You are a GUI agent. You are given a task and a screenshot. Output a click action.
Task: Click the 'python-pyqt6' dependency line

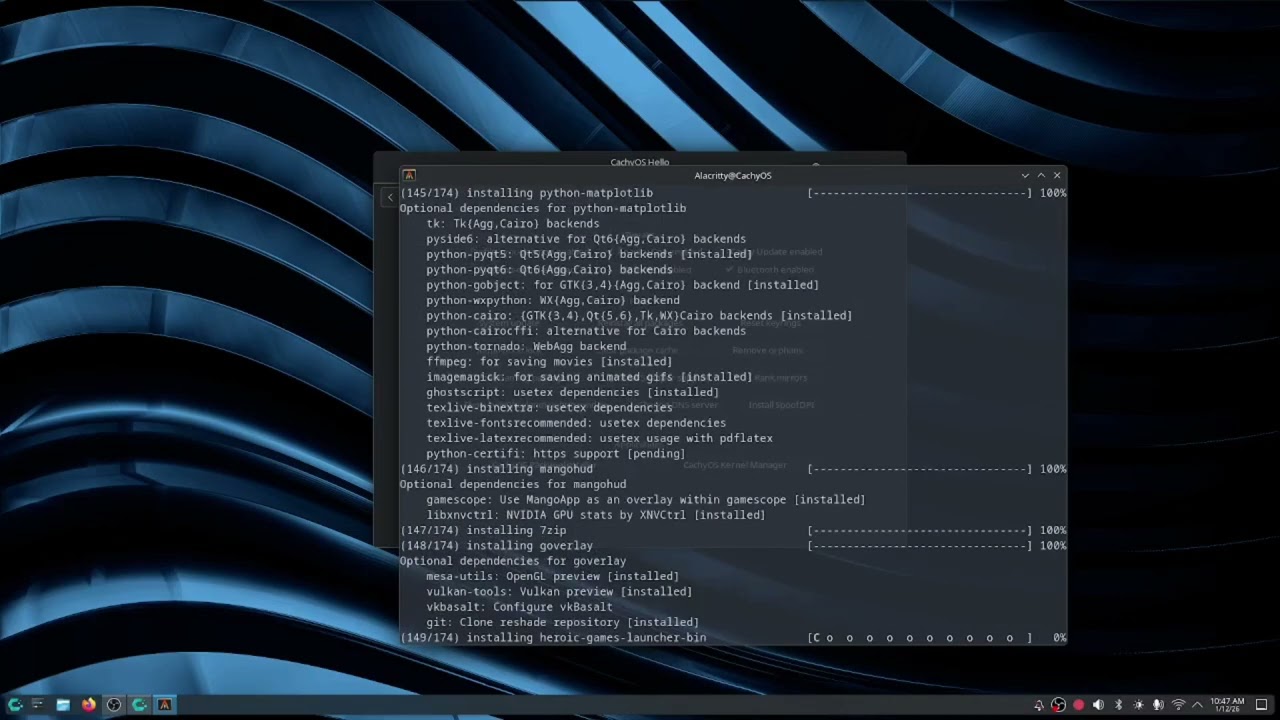click(549, 270)
